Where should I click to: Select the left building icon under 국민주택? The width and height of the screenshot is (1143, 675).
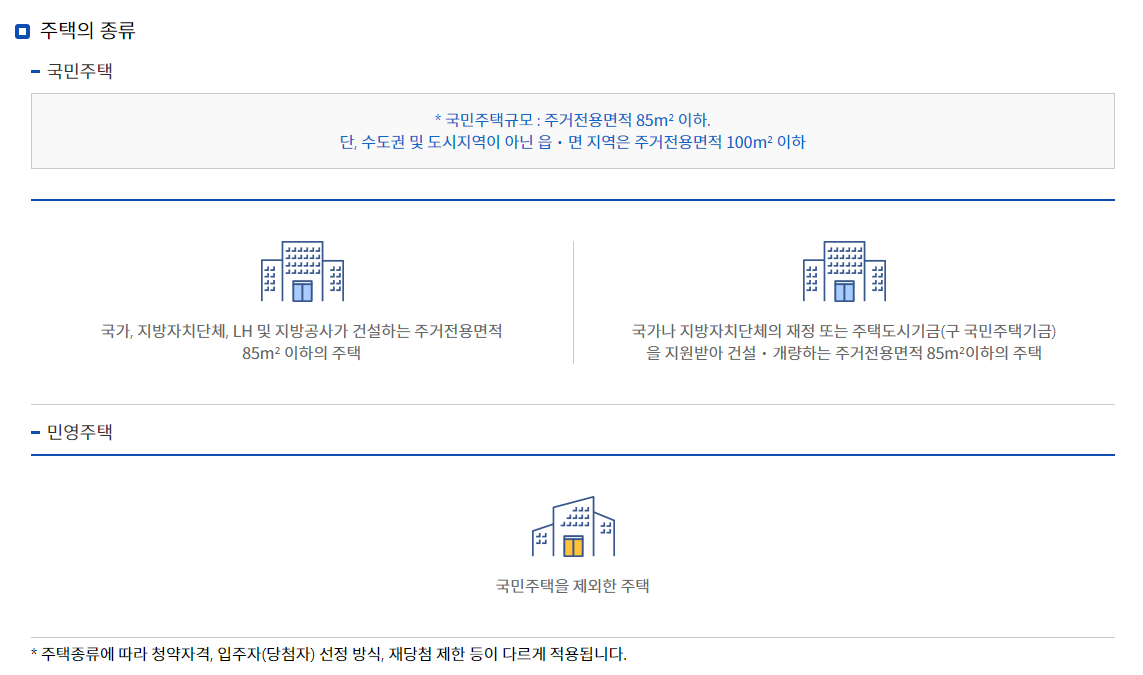(300, 270)
